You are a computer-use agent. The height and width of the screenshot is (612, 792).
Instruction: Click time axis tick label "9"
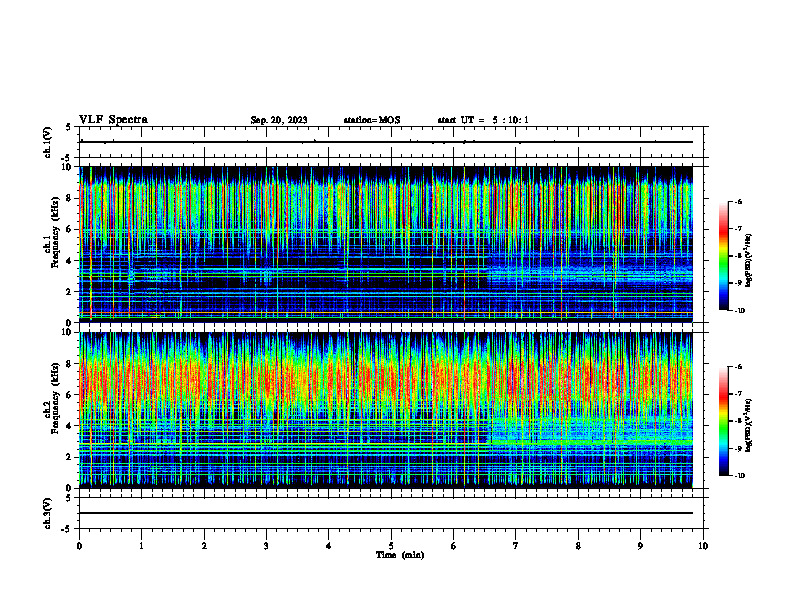click(640, 546)
